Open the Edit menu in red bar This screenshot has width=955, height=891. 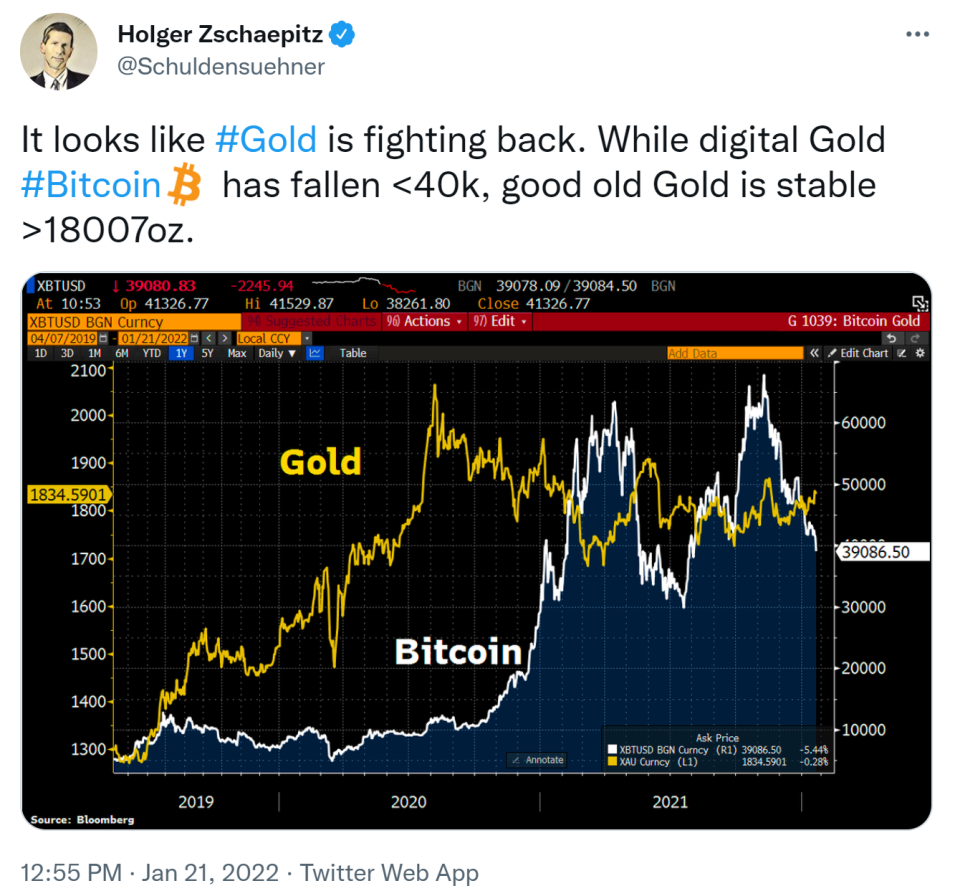(x=500, y=322)
